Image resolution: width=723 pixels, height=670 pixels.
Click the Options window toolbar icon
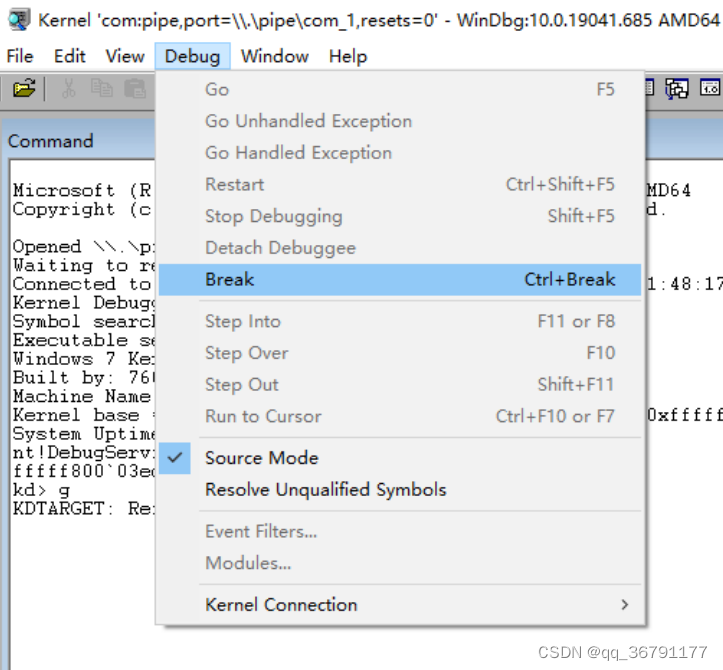coord(678,89)
